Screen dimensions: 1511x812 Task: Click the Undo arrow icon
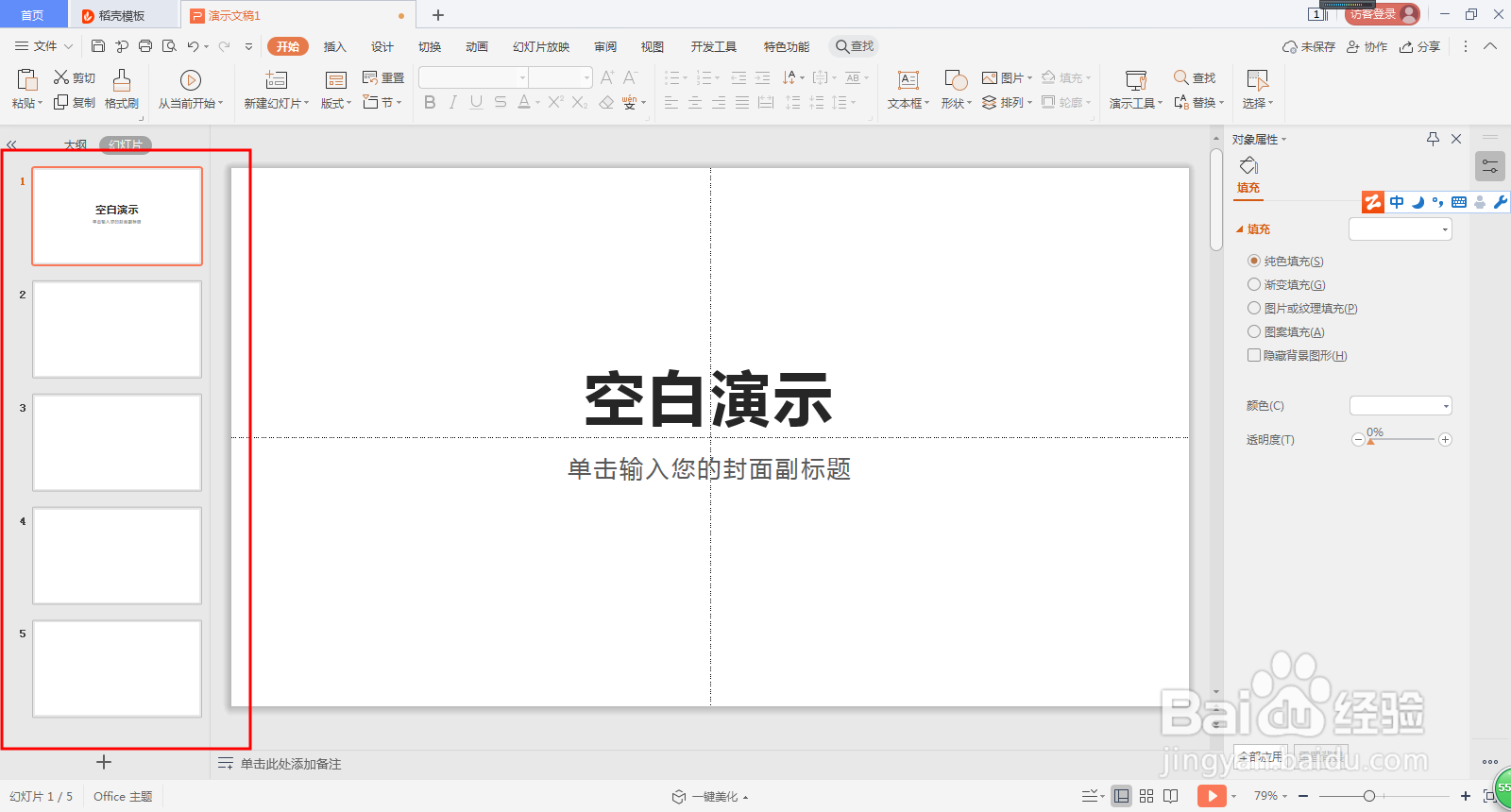point(193,45)
